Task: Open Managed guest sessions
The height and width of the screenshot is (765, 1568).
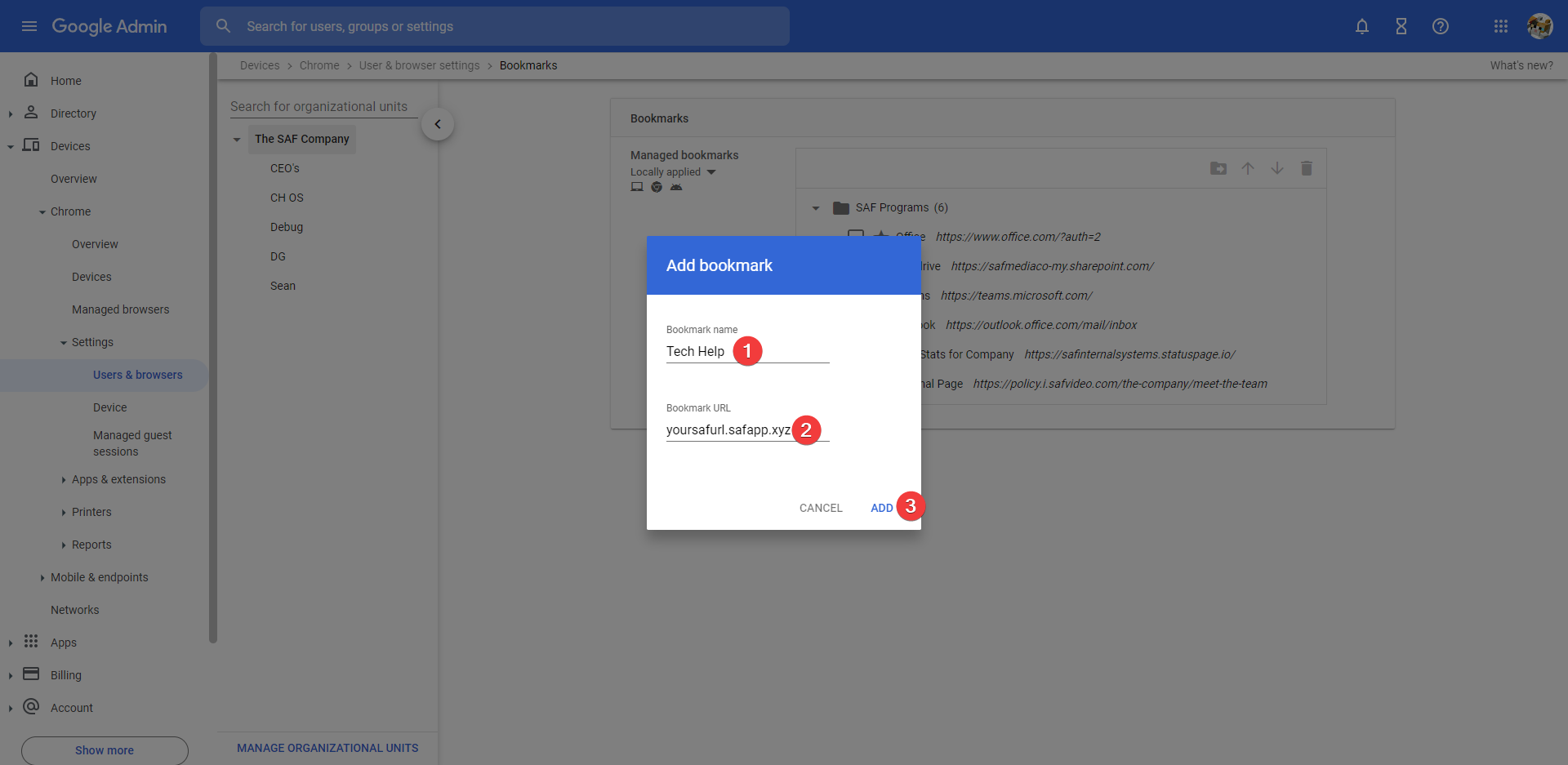Action: (132, 443)
